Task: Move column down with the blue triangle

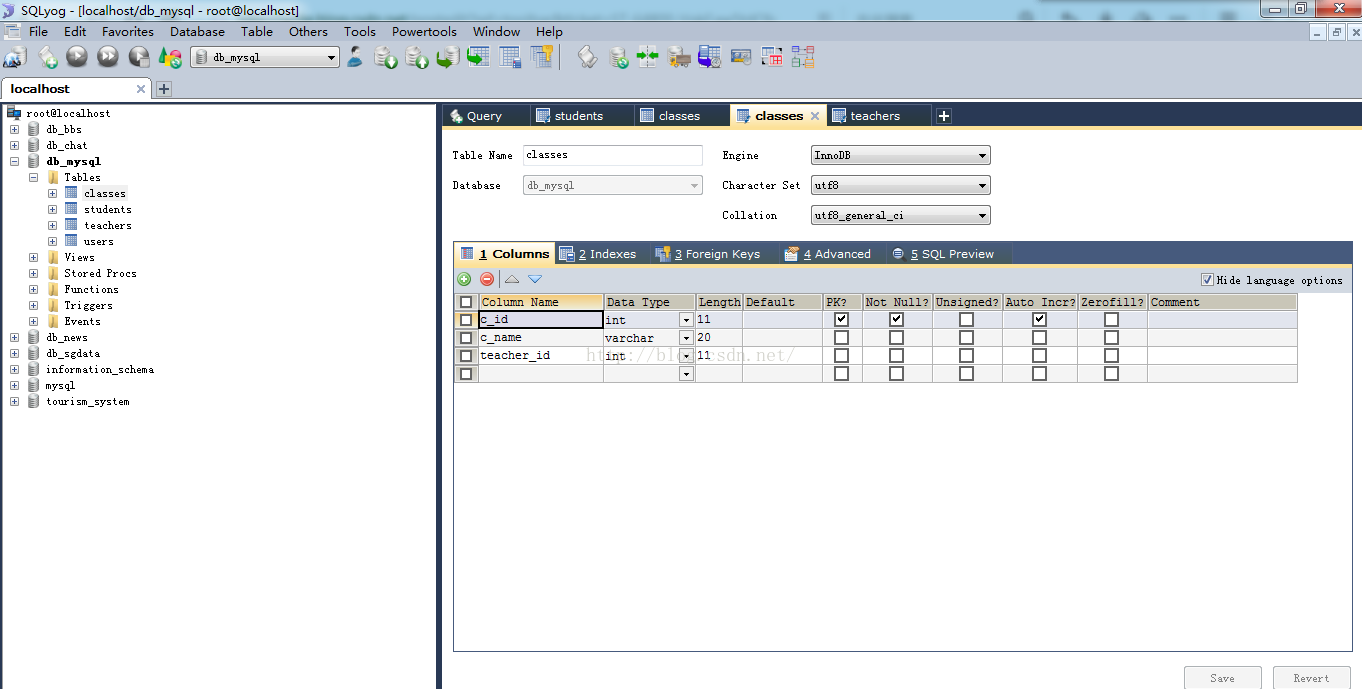Action: click(x=535, y=279)
